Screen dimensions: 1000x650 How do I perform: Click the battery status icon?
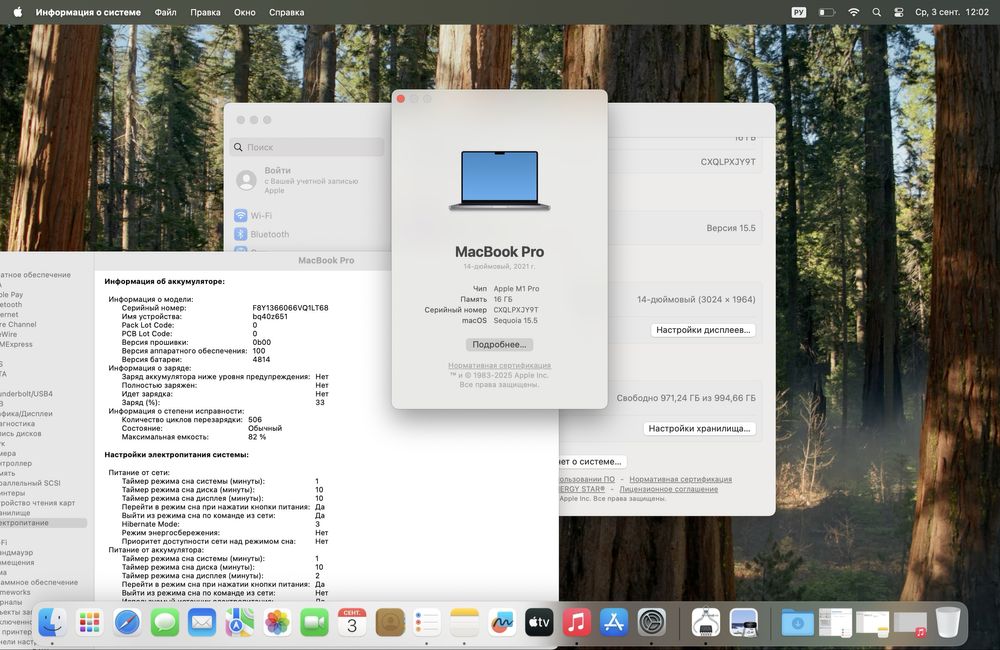[827, 12]
